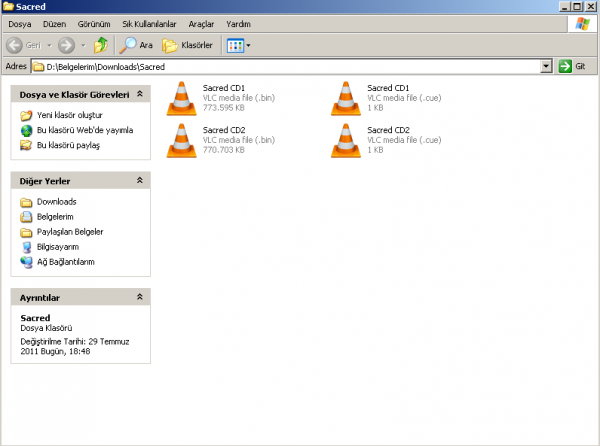600x446 pixels.
Task: Maximize the Sacred window
Action: point(577,7)
